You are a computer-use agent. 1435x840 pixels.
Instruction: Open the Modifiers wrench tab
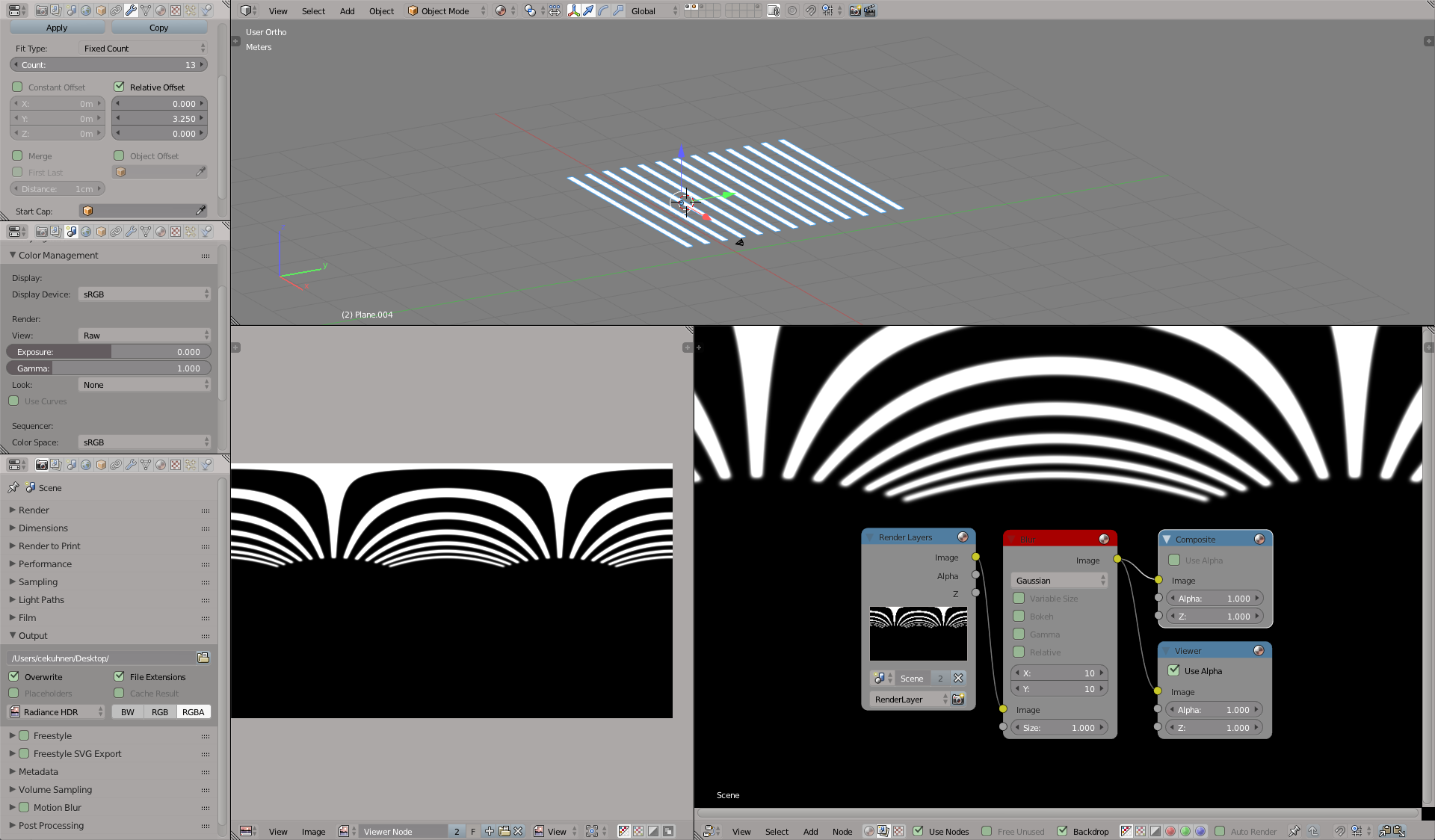coord(131,10)
